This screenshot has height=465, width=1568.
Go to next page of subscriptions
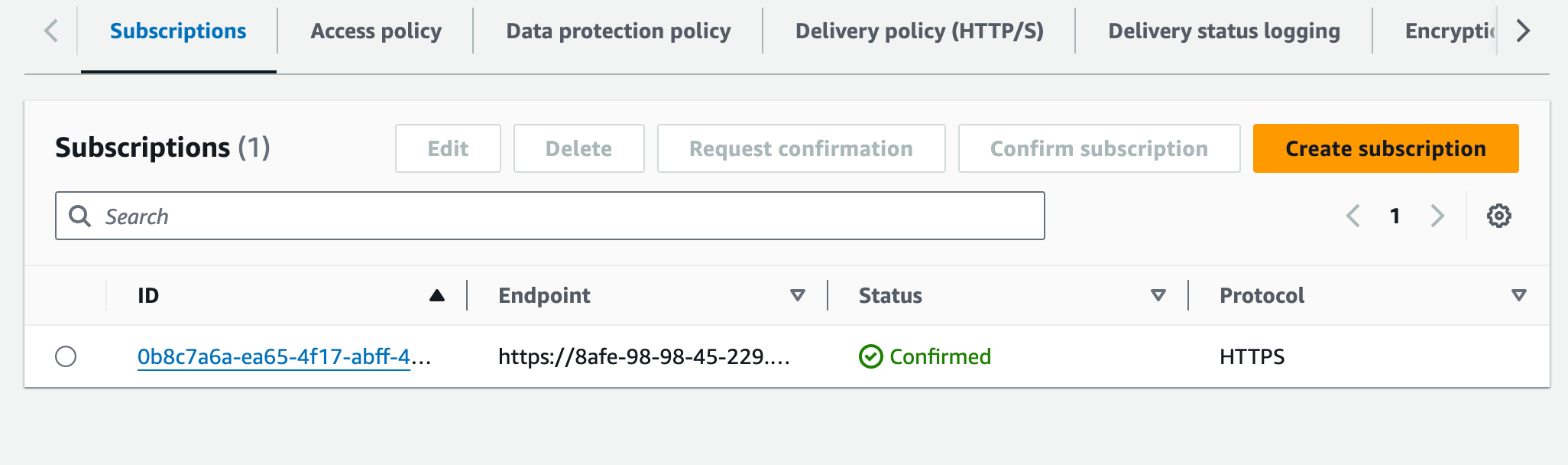point(1437,216)
